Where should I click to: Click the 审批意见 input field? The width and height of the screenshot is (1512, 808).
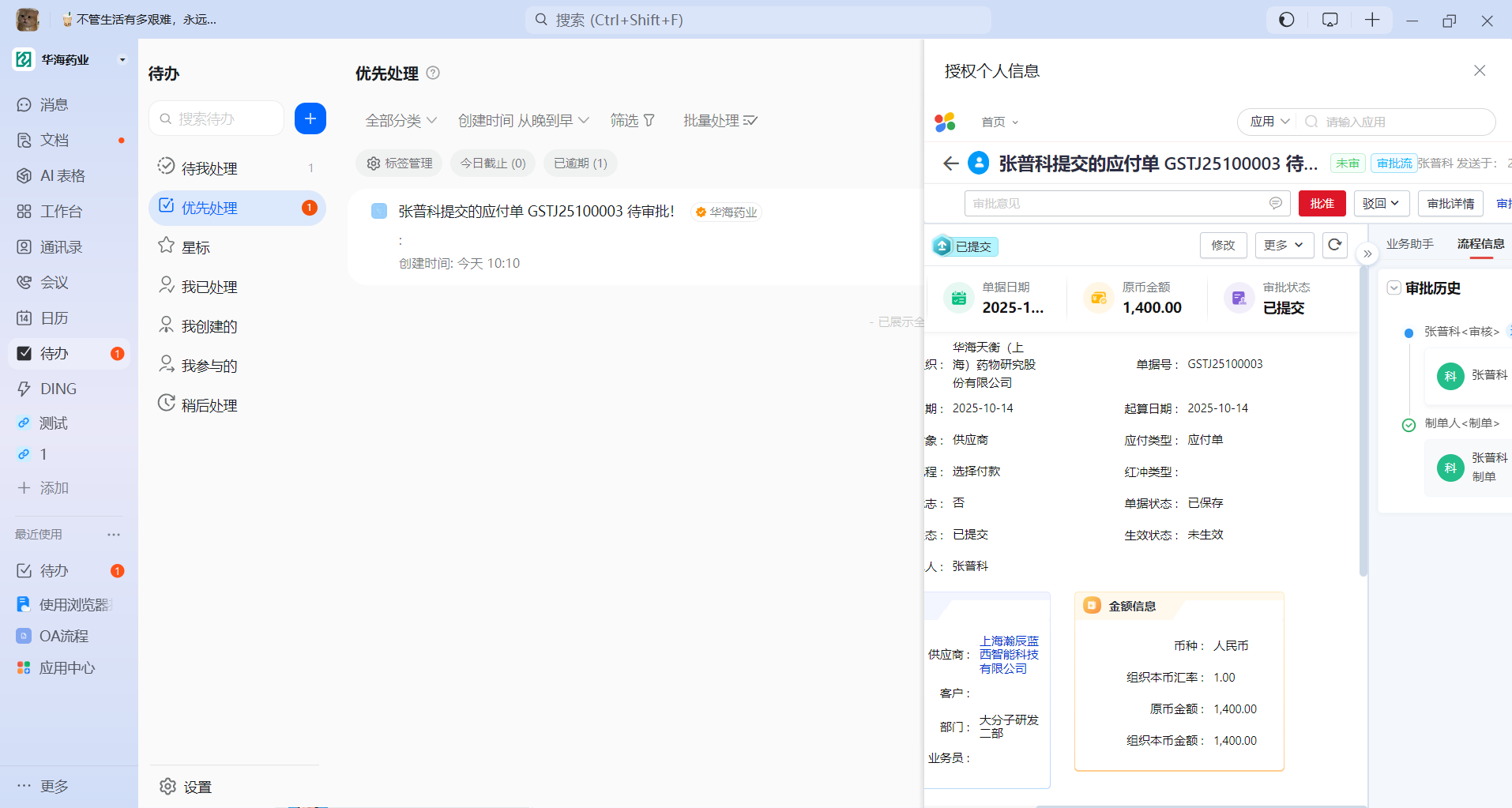1127,204
